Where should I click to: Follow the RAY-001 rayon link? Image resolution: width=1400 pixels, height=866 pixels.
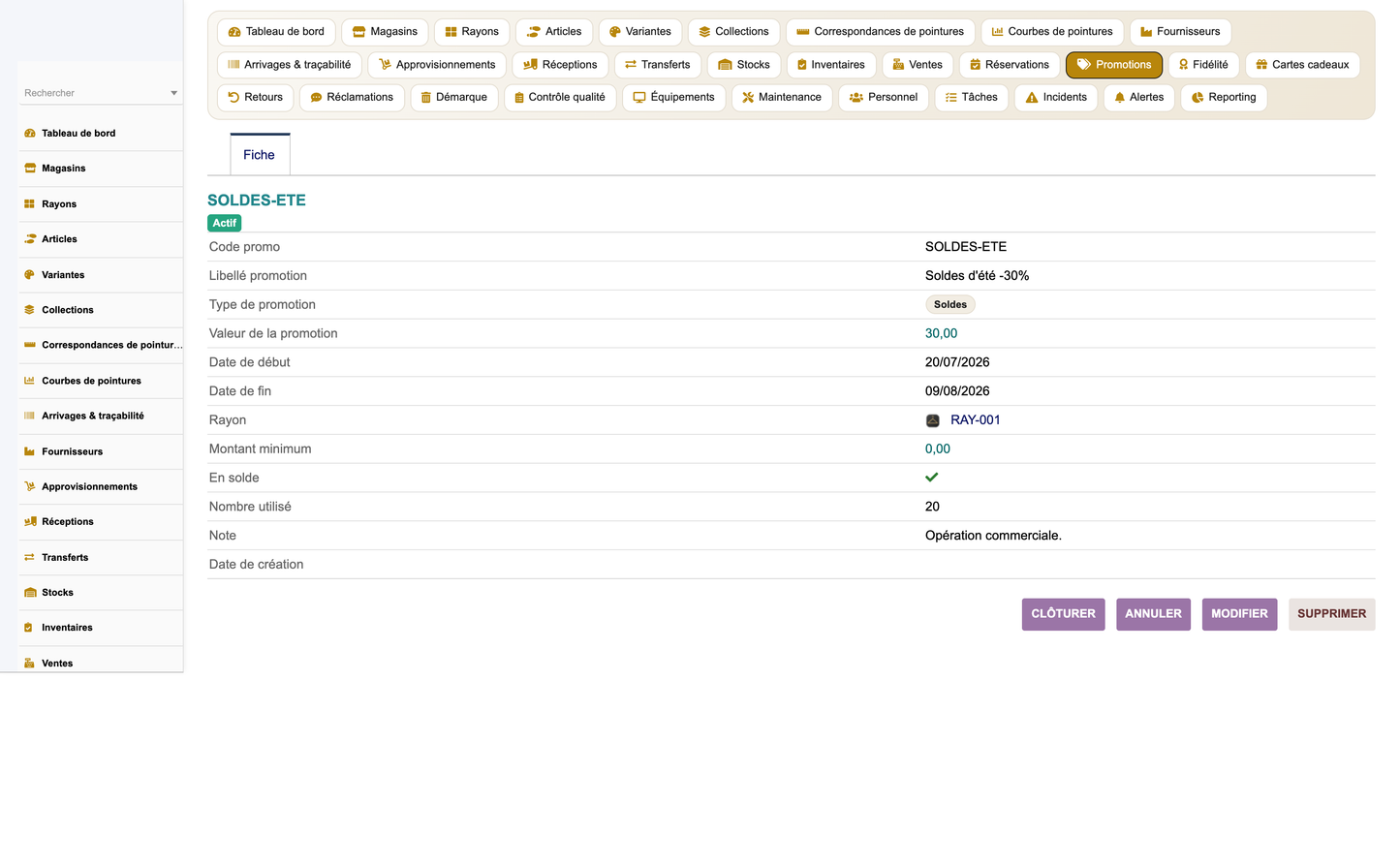(976, 420)
